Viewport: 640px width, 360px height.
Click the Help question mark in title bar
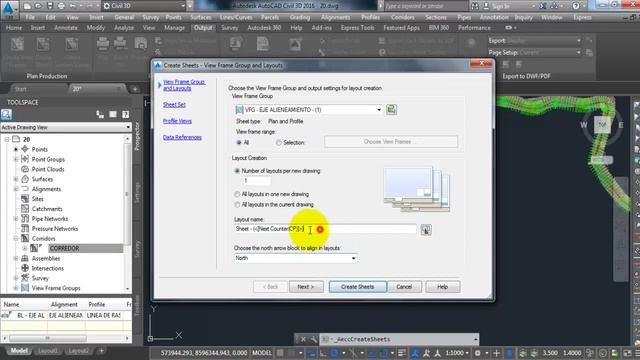click(x=576, y=6)
